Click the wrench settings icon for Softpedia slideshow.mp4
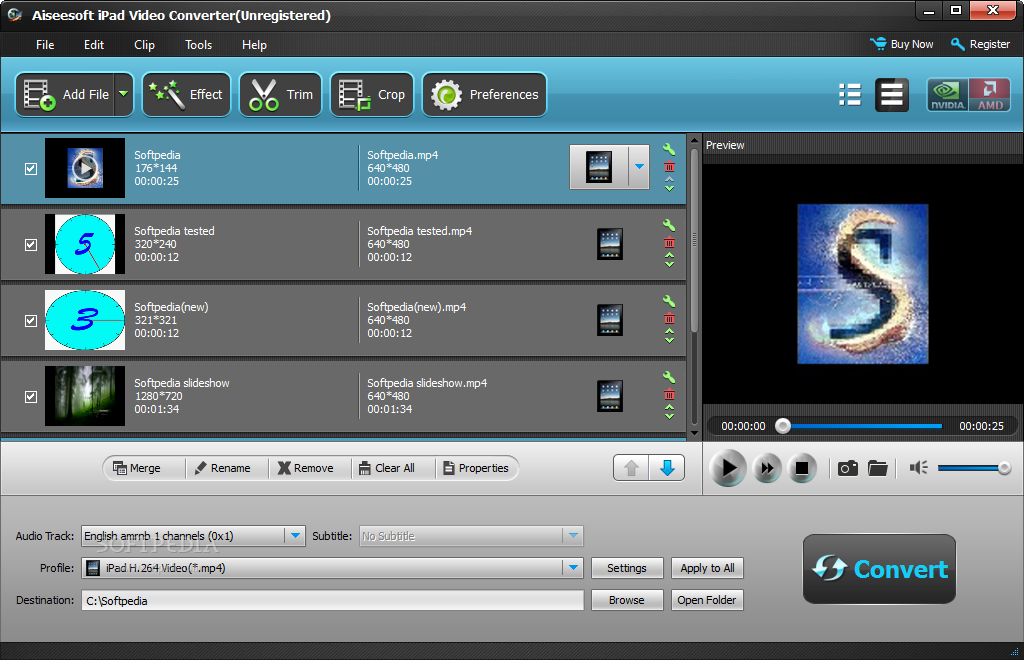Image resolution: width=1024 pixels, height=660 pixels. [x=669, y=377]
